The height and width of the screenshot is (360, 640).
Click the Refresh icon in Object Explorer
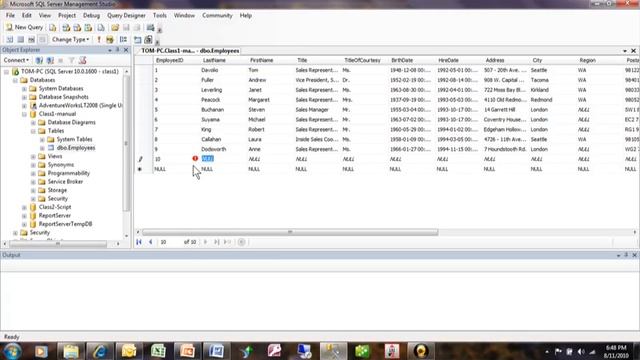pos(82,60)
